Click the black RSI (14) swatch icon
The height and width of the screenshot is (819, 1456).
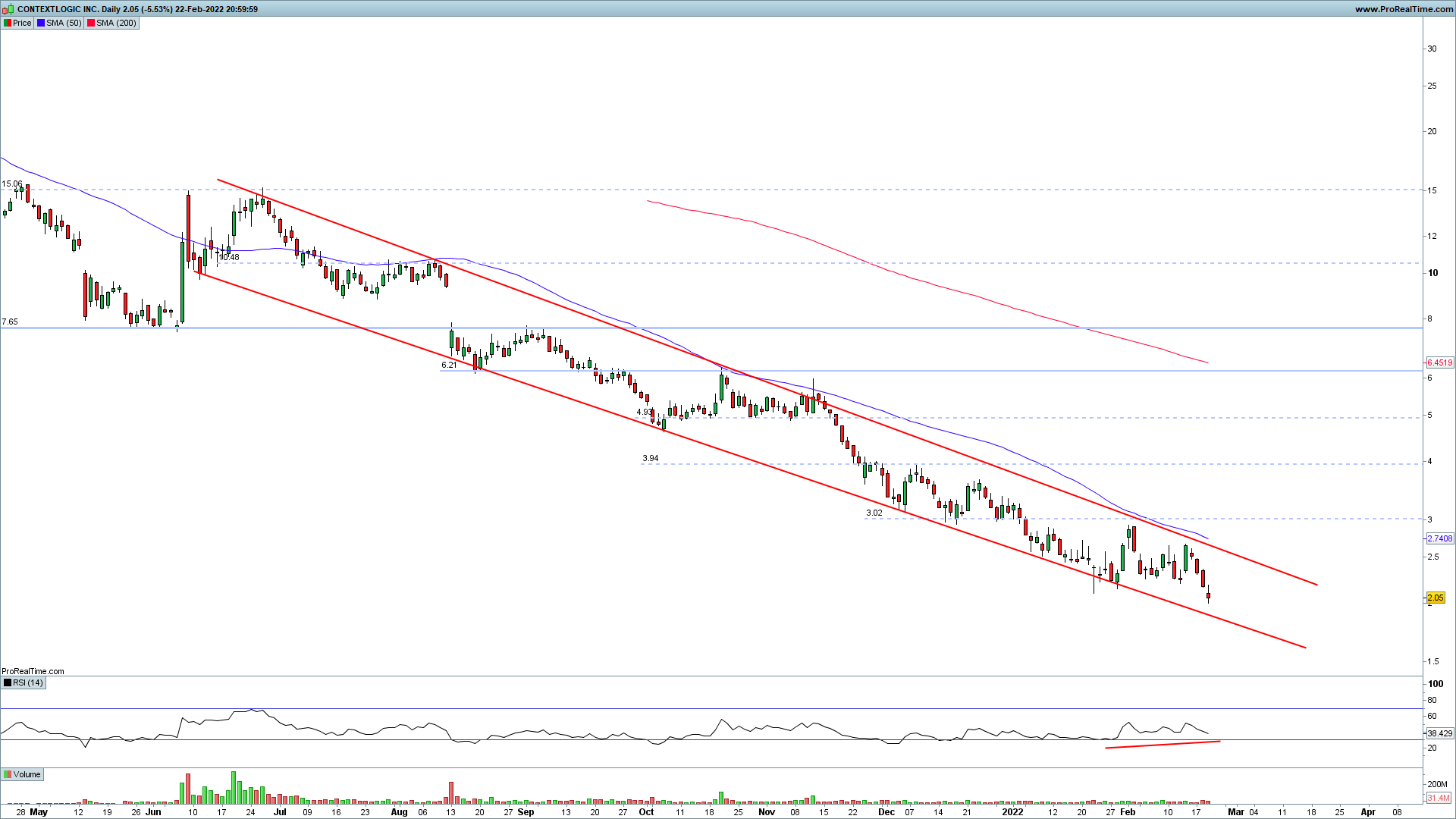(x=8, y=682)
